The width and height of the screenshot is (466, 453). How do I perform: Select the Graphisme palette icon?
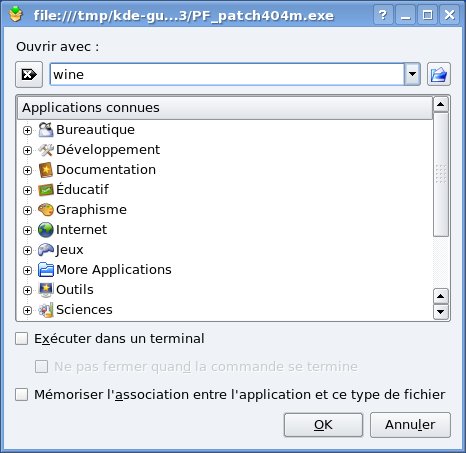(x=46, y=210)
